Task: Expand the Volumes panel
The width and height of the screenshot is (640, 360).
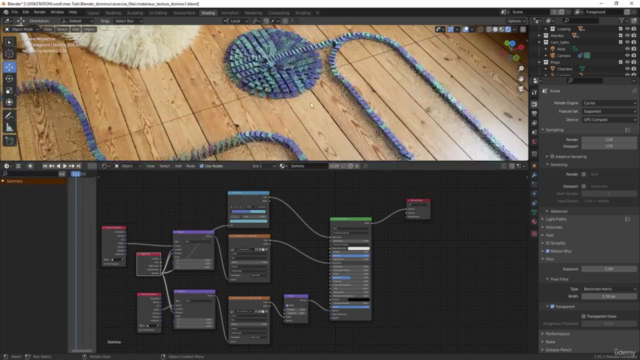Action: (554, 227)
